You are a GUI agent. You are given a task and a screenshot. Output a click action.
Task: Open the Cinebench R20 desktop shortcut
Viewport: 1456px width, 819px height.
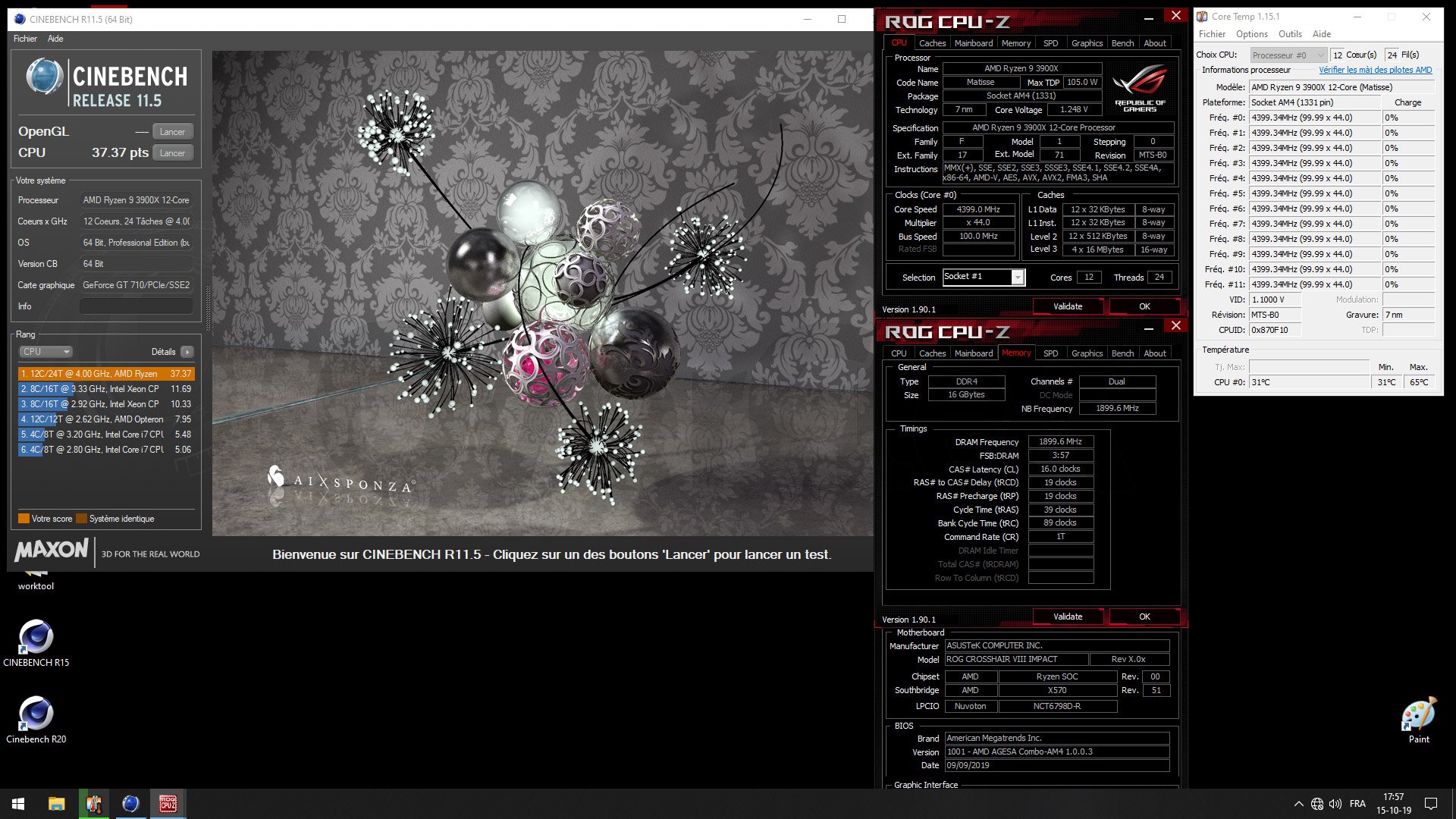[36, 714]
